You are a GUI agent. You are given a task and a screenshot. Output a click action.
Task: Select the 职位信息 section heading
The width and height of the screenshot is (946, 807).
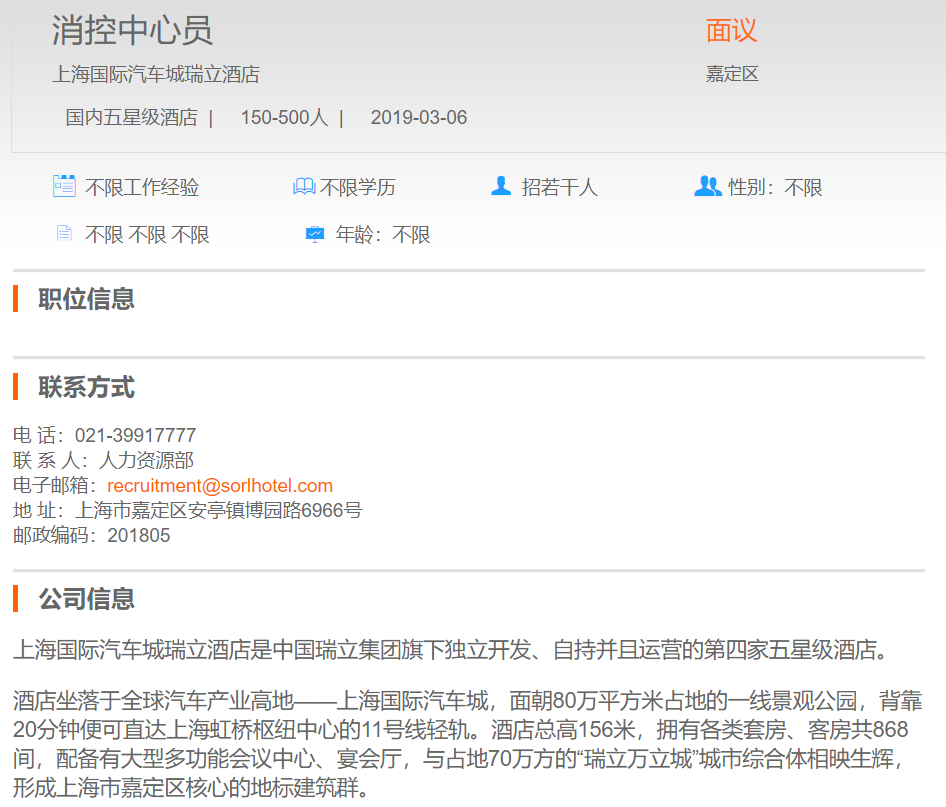[86, 299]
